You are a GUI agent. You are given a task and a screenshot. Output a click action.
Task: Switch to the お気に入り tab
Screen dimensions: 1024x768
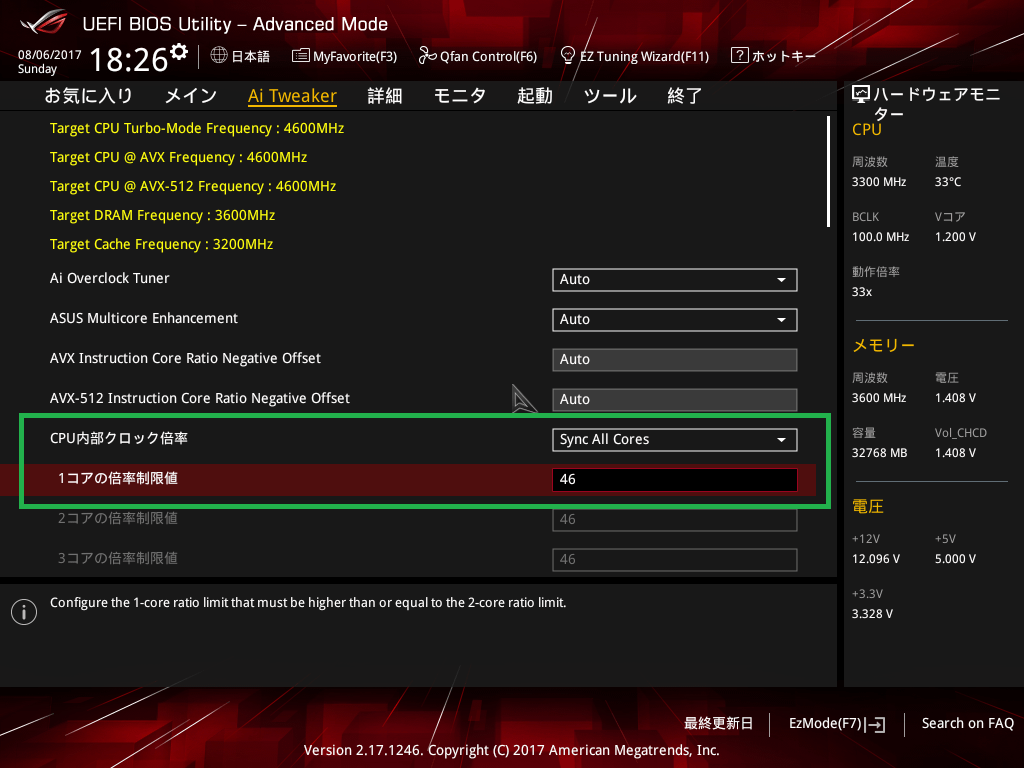point(89,96)
